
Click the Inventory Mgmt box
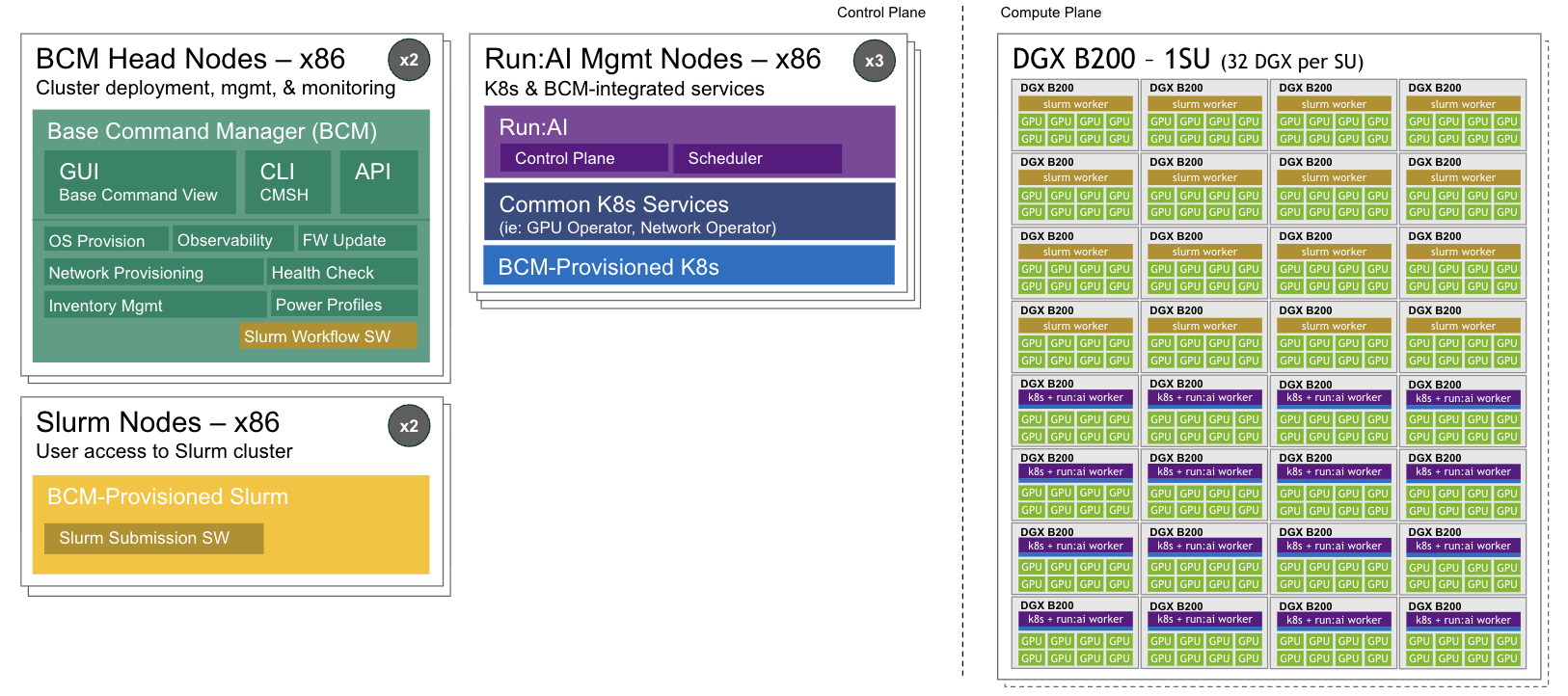point(153,306)
